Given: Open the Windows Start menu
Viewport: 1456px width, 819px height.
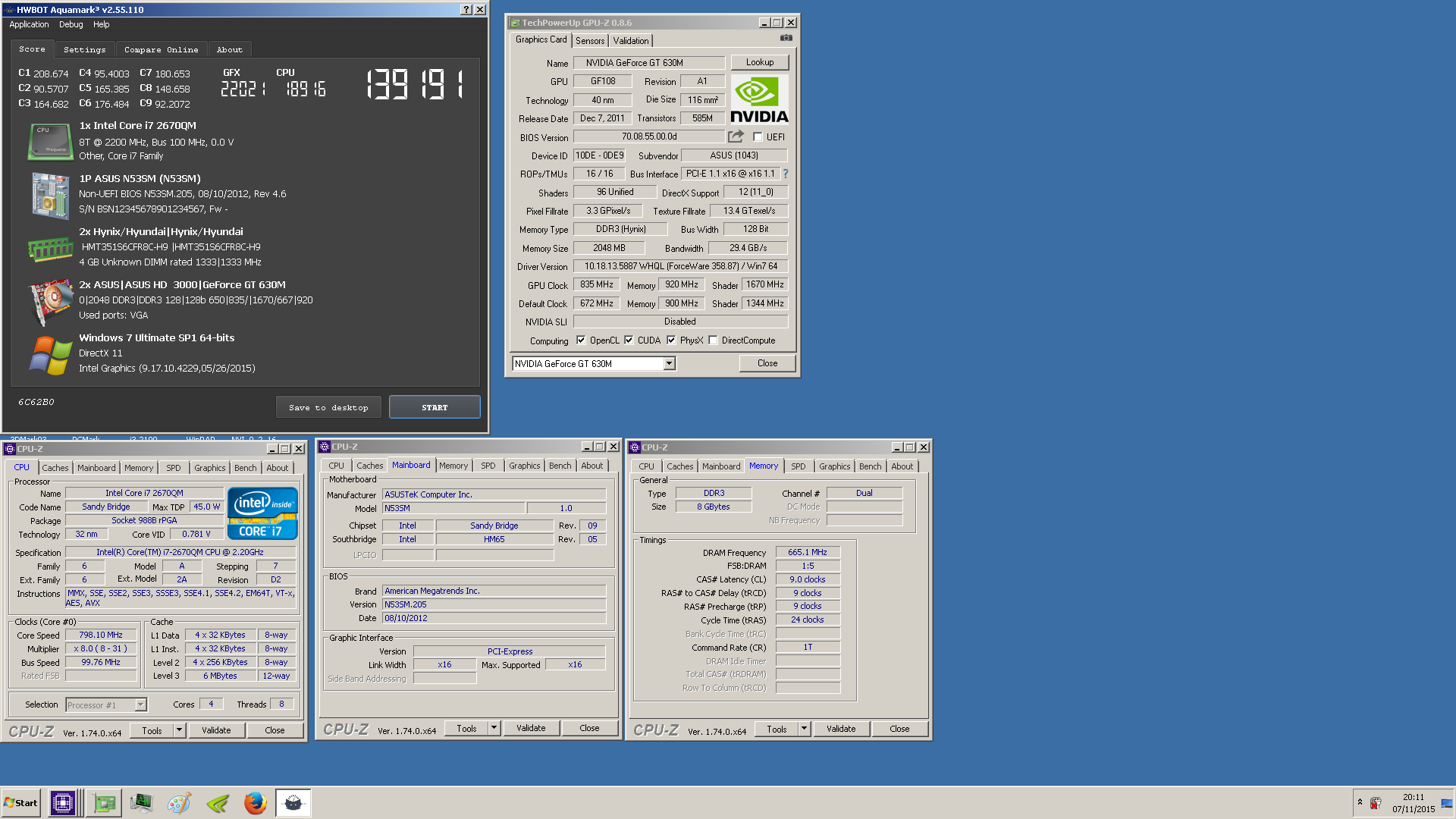Looking at the screenshot, I should coord(20,802).
